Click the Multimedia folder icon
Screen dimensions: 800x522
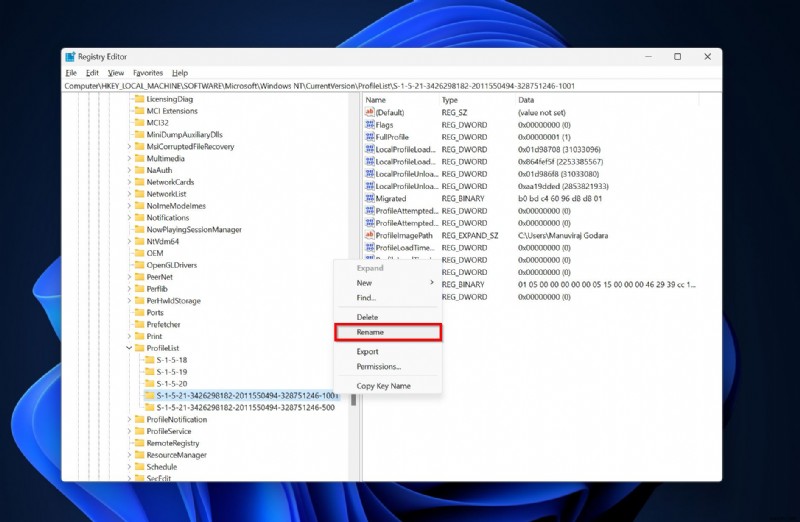[x=139, y=158]
